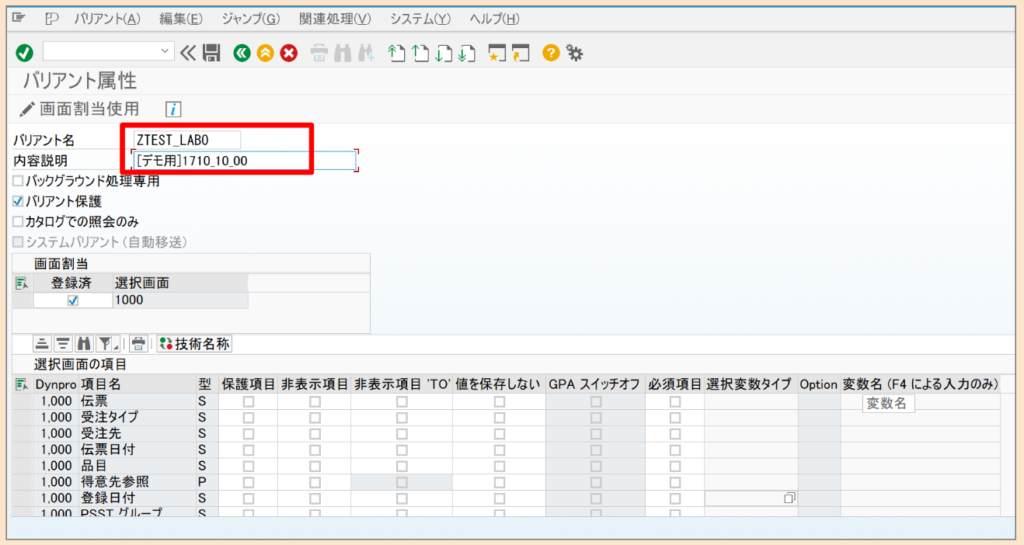Screen dimensions: 1024x545
Task: Click the printer icon in the top toolbar
Action: [x=319, y=53]
